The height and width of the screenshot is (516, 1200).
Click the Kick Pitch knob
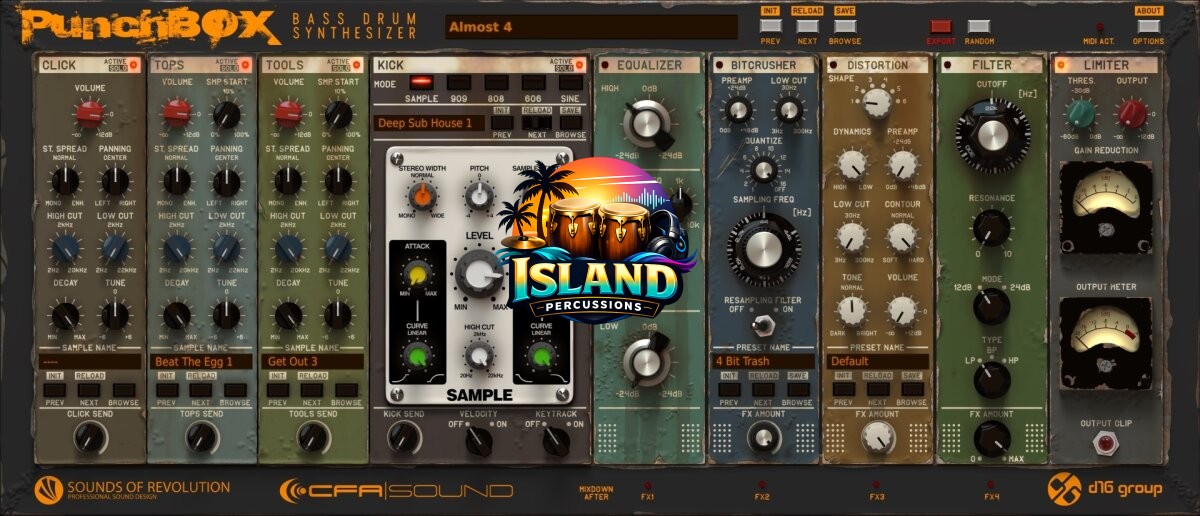[481, 197]
